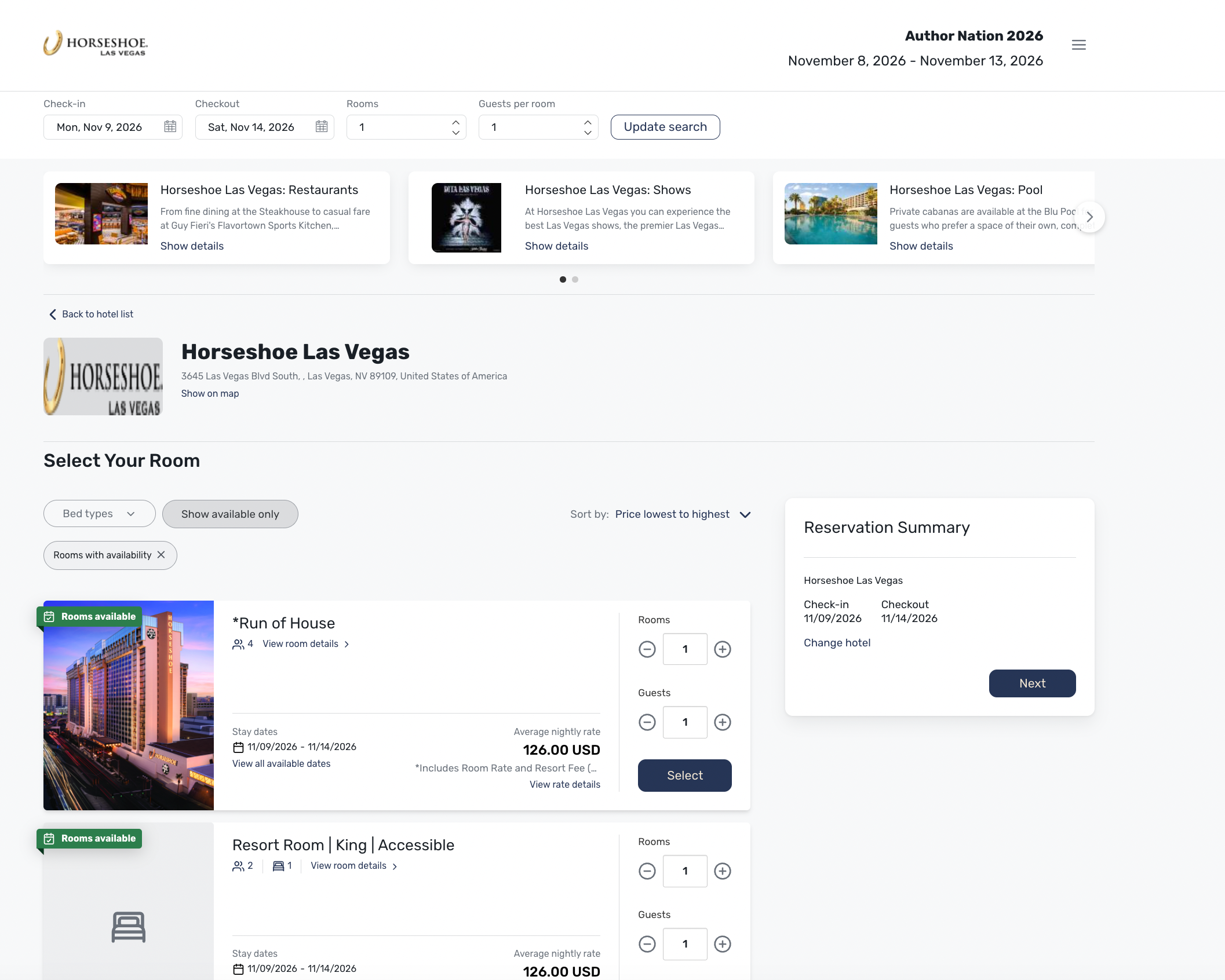Remove the Rooms with availability filter chip

point(162,555)
